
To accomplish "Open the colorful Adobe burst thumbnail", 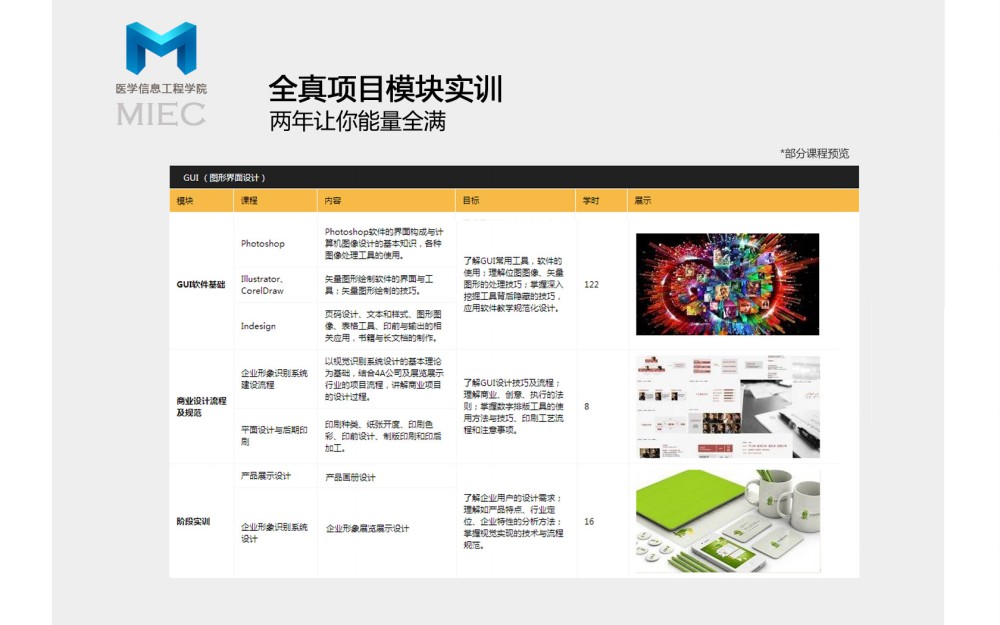I will coord(727,284).
